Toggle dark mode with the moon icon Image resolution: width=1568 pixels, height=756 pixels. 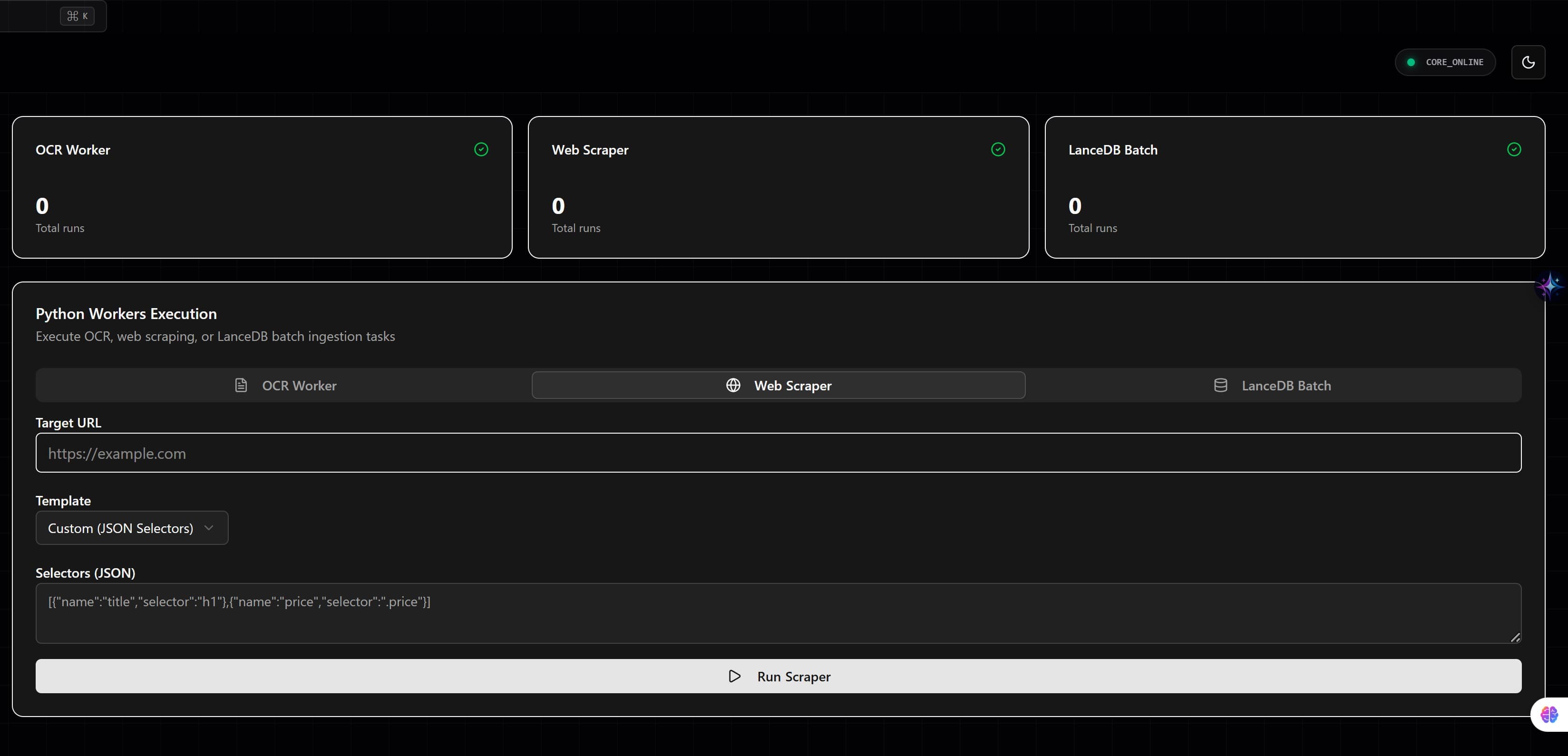coord(1529,61)
